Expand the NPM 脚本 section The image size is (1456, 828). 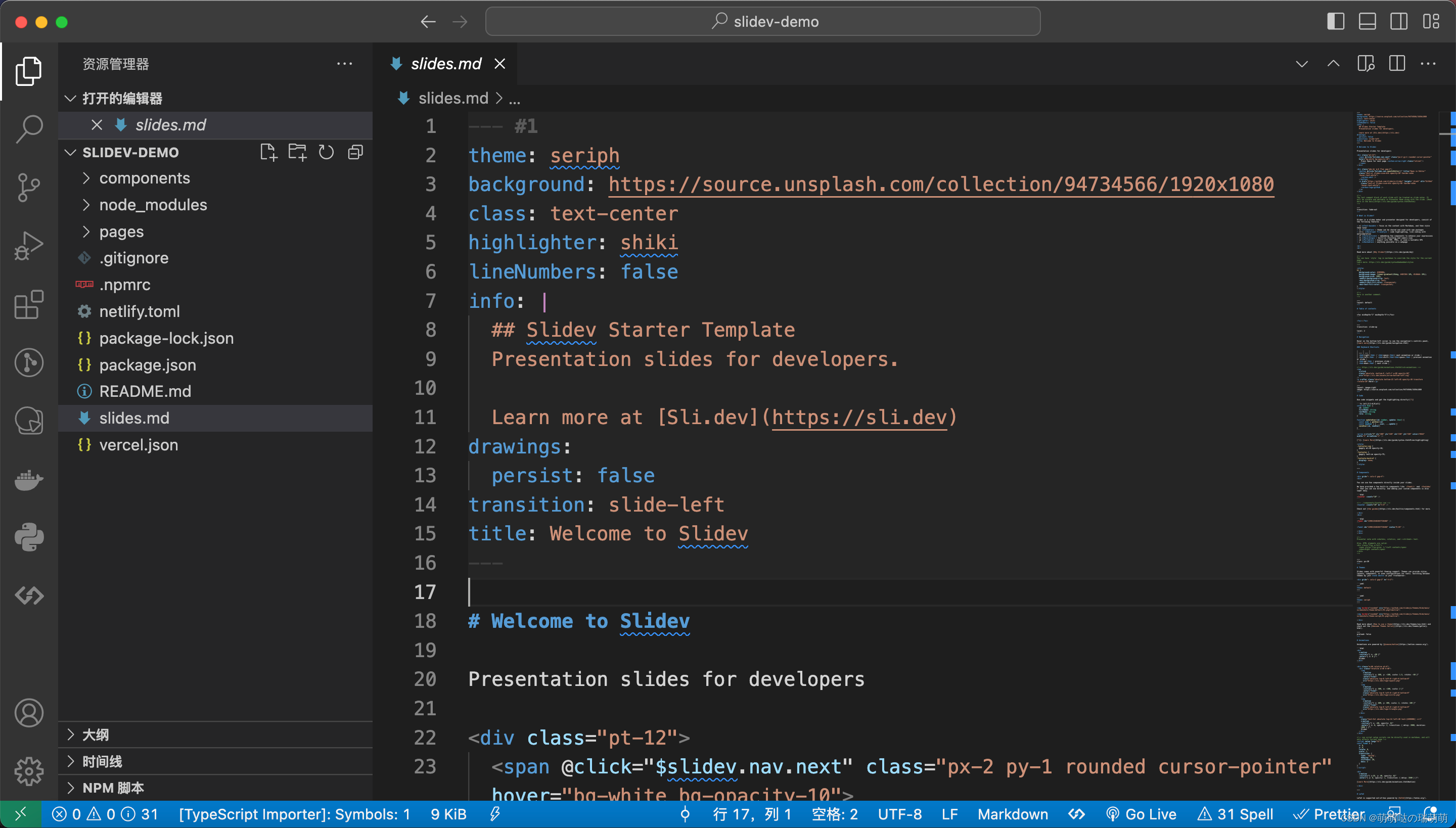113,788
